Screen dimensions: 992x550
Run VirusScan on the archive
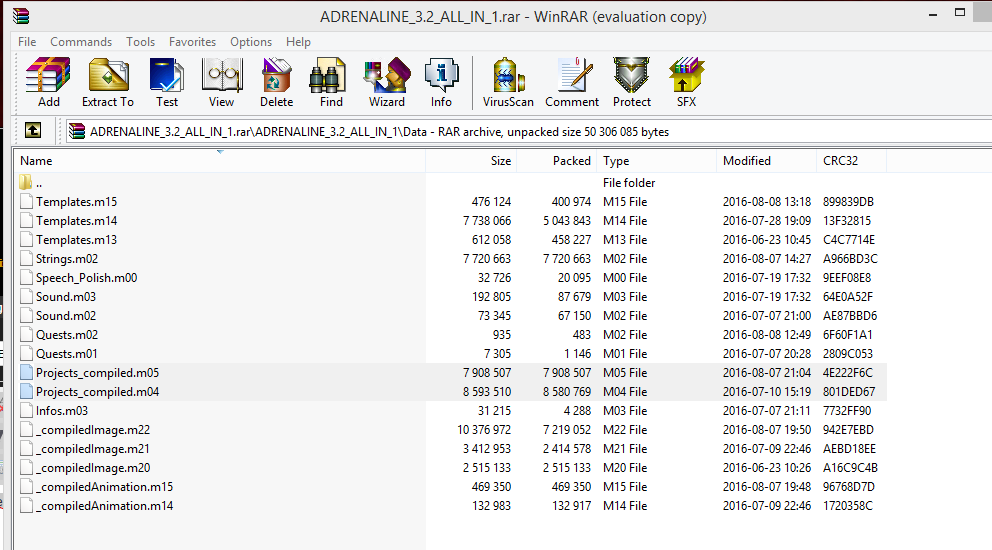click(508, 82)
